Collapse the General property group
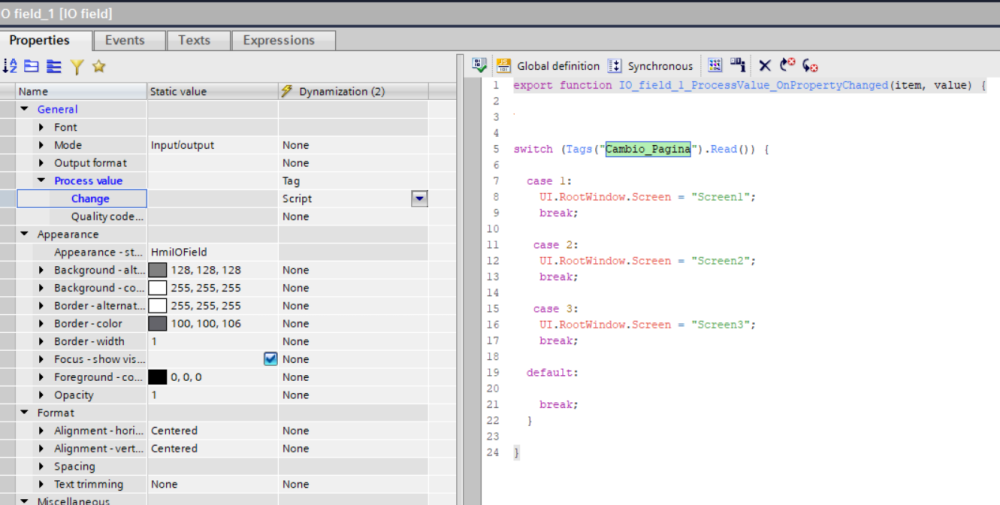Image resolution: width=1000 pixels, height=505 pixels. pos(24,109)
